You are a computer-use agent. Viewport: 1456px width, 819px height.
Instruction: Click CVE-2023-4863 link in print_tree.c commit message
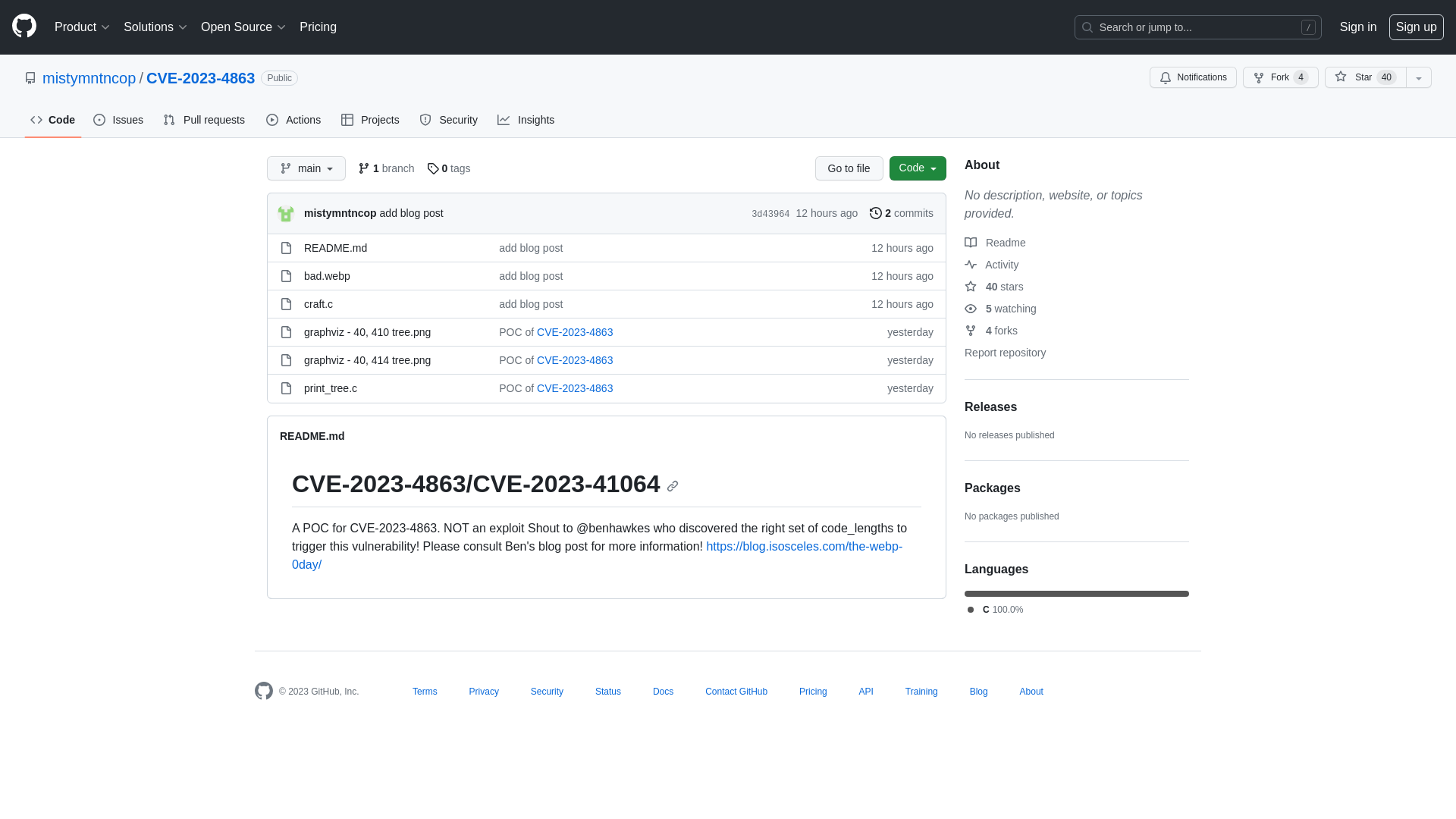(x=575, y=388)
